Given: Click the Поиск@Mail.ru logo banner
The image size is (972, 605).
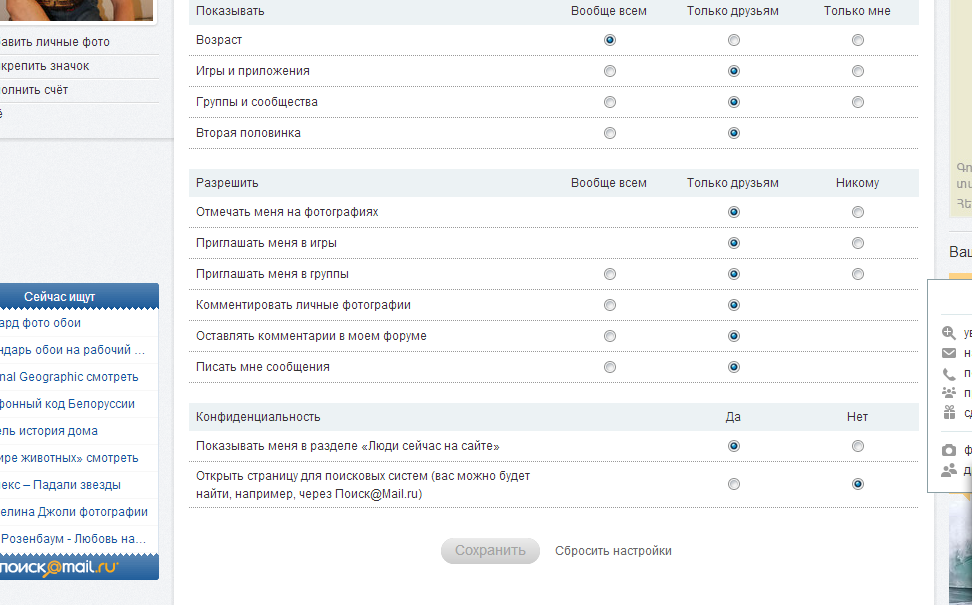Looking at the screenshot, I should pyautogui.click(x=62, y=567).
